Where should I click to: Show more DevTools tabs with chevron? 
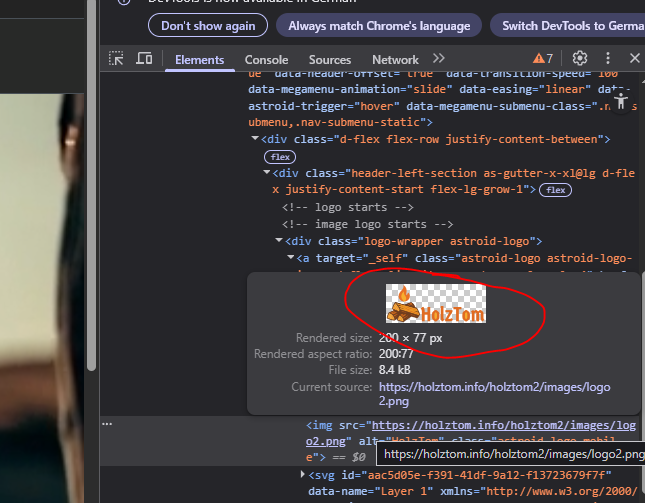click(x=438, y=59)
